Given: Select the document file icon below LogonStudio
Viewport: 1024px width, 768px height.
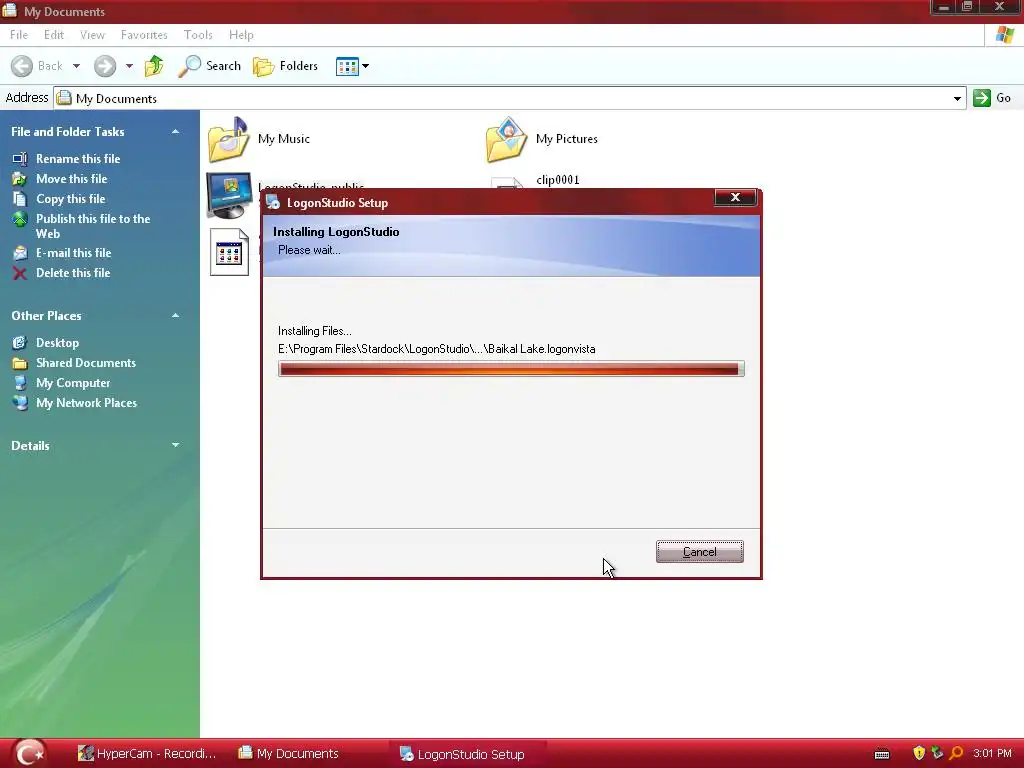Looking at the screenshot, I should coord(229,252).
